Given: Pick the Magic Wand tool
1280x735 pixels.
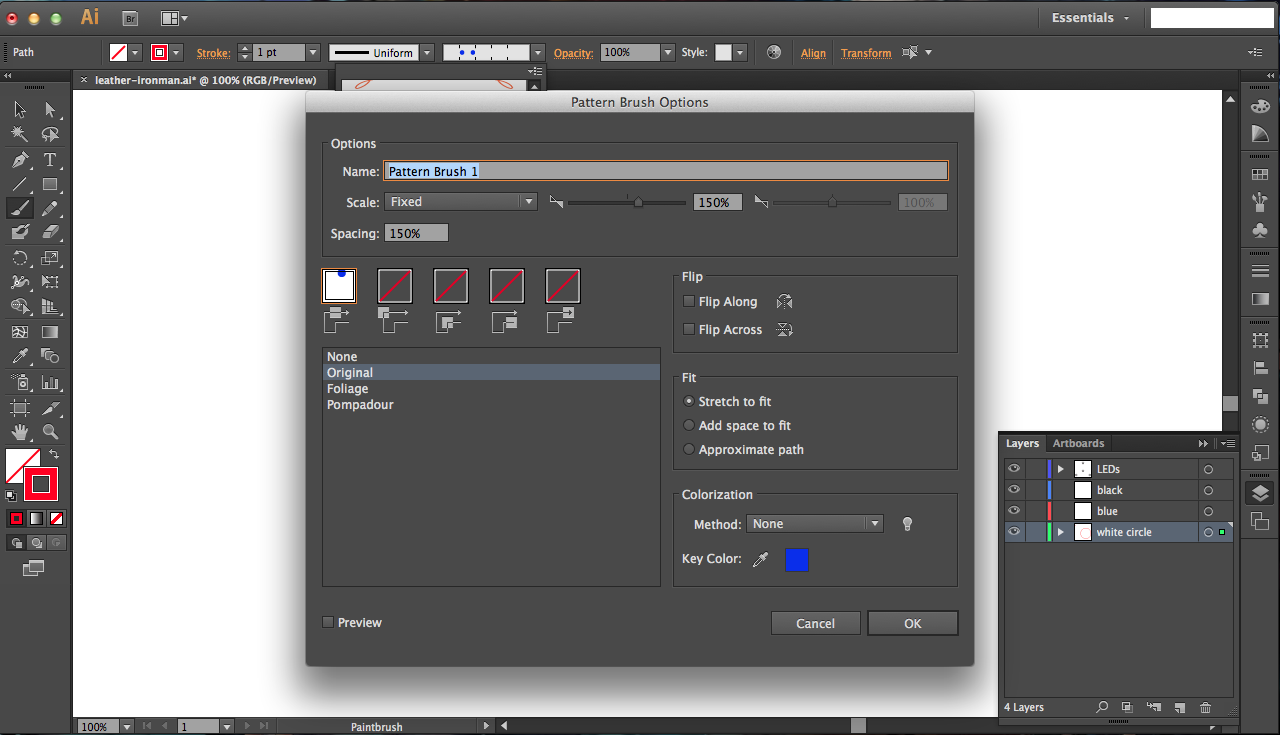Looking at the screenshot, I should [x=20, y=134].
